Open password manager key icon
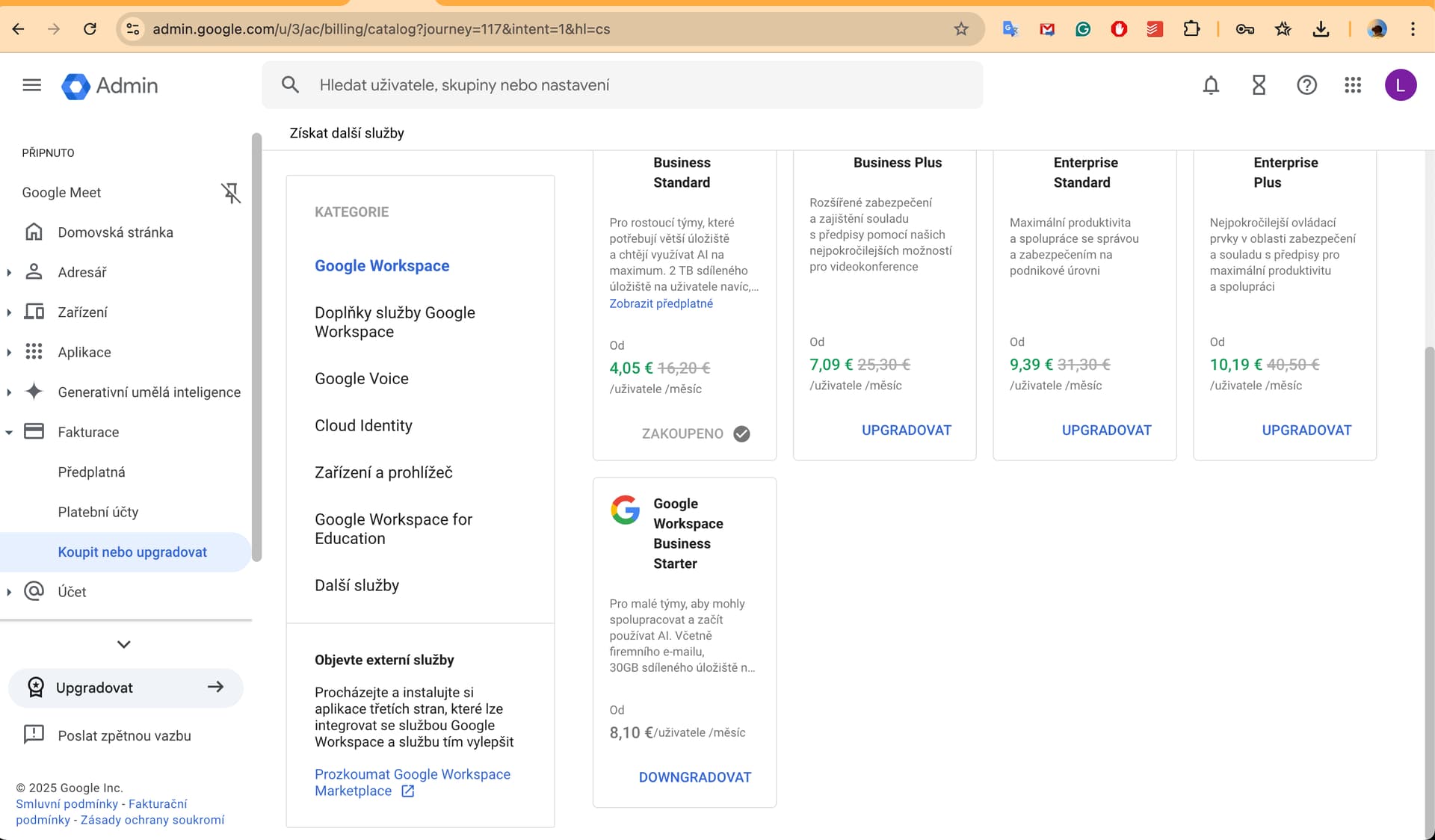Screen dimensions: 1435x840 coord(1244,29)
